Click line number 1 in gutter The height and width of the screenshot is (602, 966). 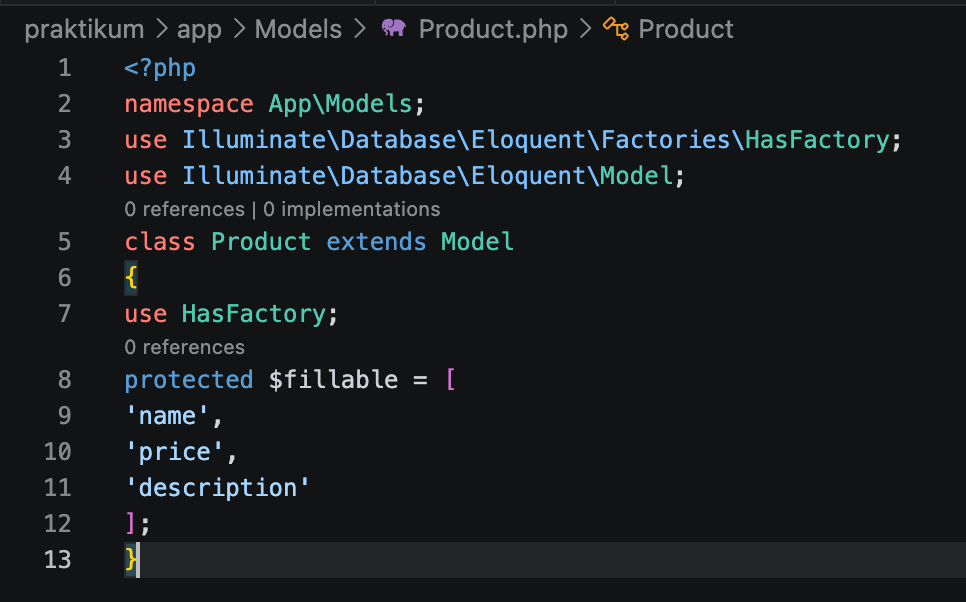[x=65, y=68]
